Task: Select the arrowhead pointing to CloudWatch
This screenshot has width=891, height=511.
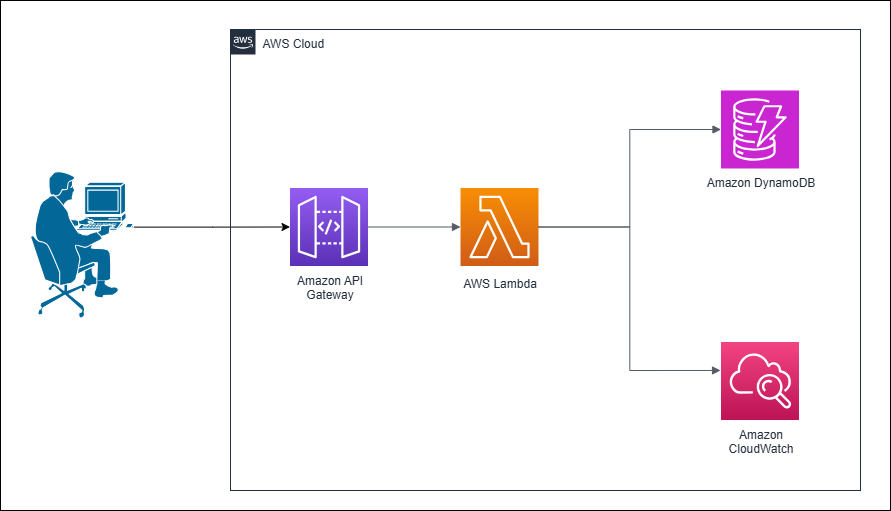Action: coord(714,370)
